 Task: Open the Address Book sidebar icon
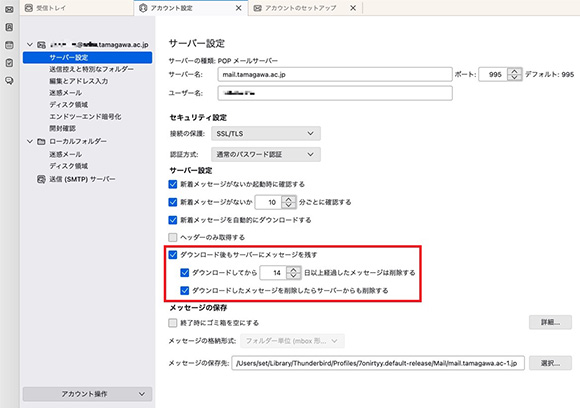coord(9,27)
